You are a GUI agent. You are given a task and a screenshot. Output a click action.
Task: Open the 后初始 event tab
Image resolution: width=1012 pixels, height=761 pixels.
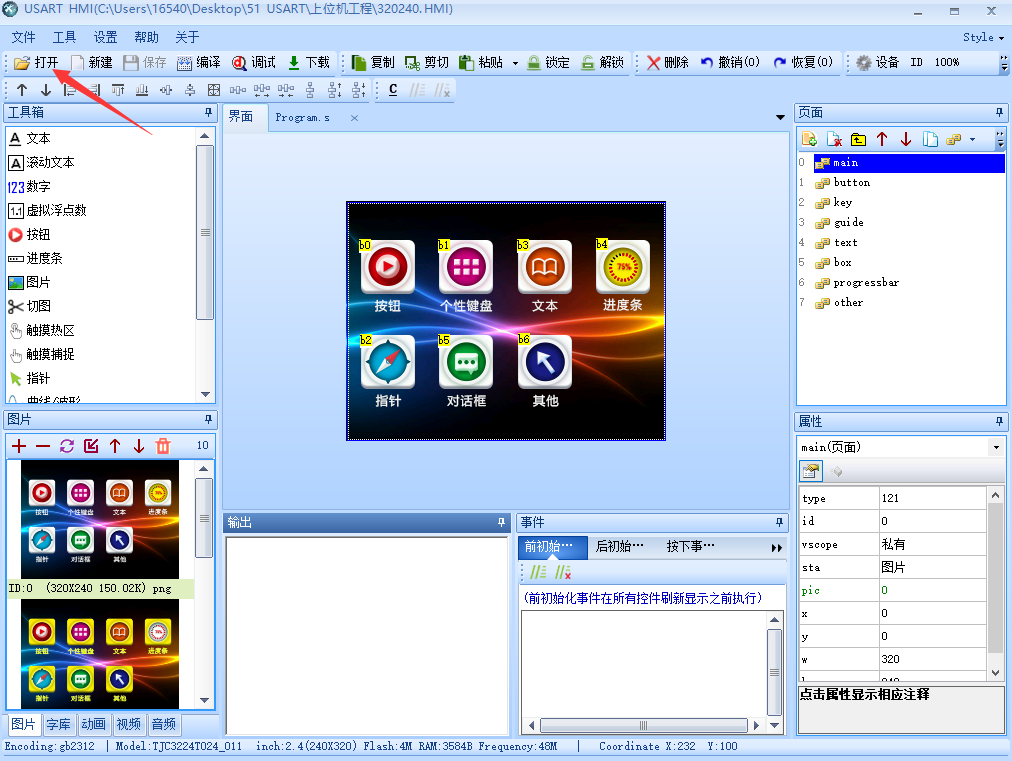(619, 547)
